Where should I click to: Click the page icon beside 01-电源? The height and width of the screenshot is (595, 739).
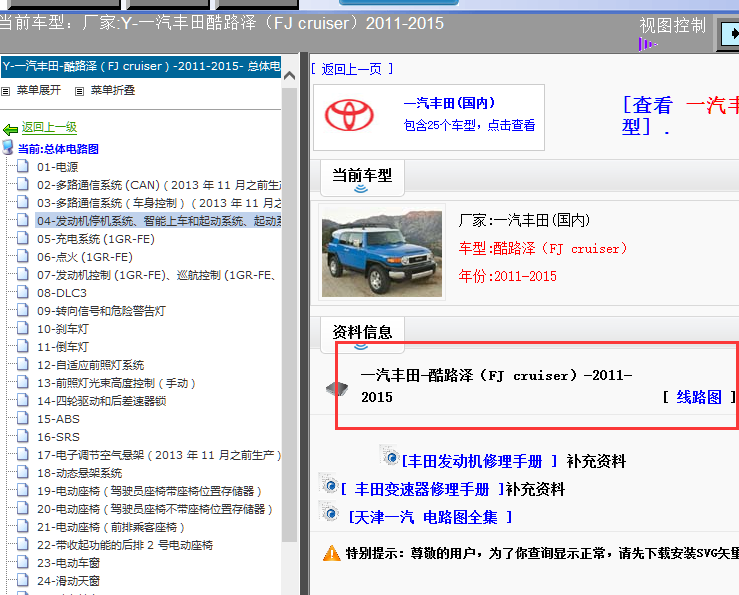pos(22,166)
